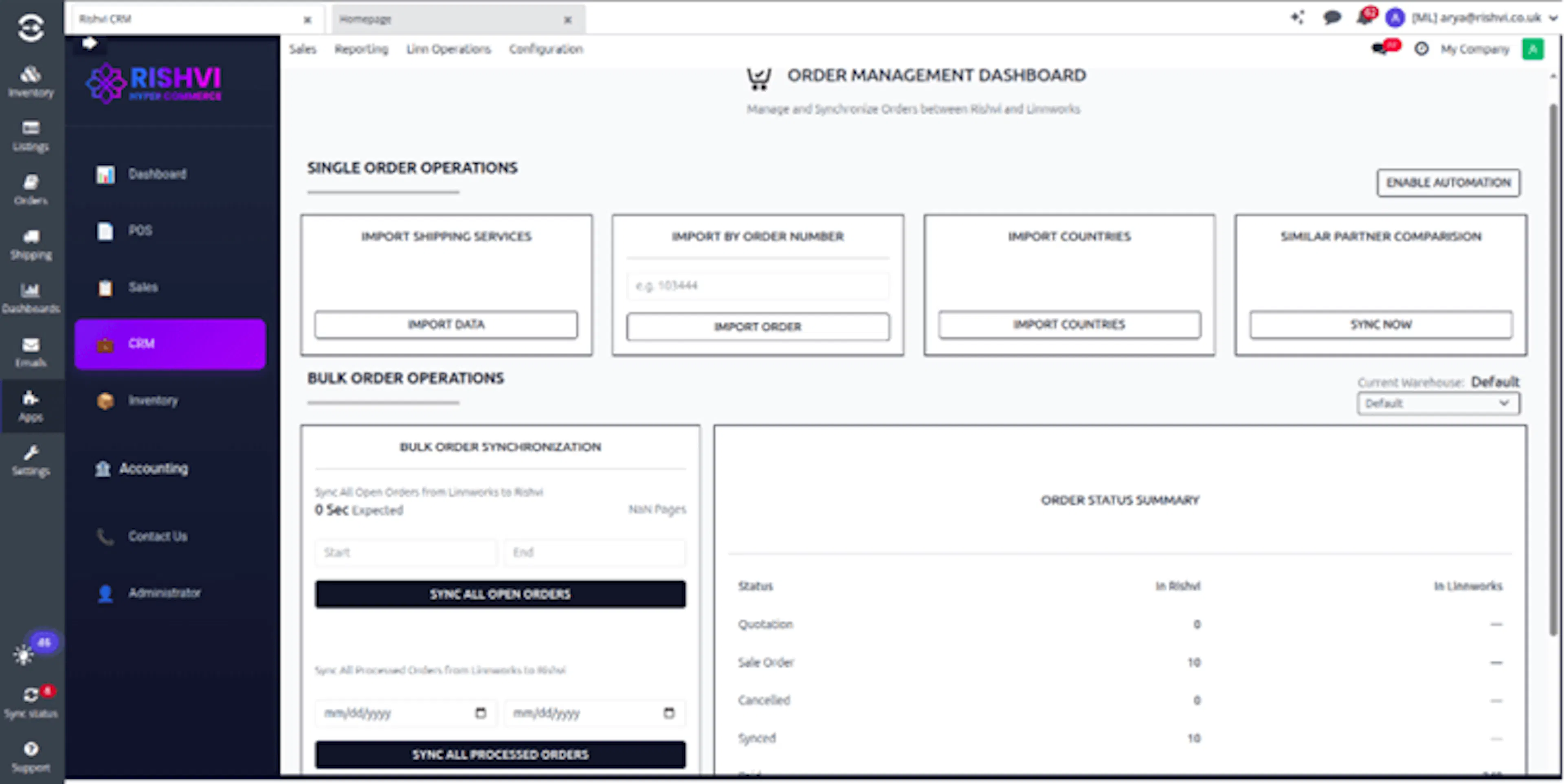Open the Sales menu
This screenshot has width=1564, height=784.
tap(302, 48)
